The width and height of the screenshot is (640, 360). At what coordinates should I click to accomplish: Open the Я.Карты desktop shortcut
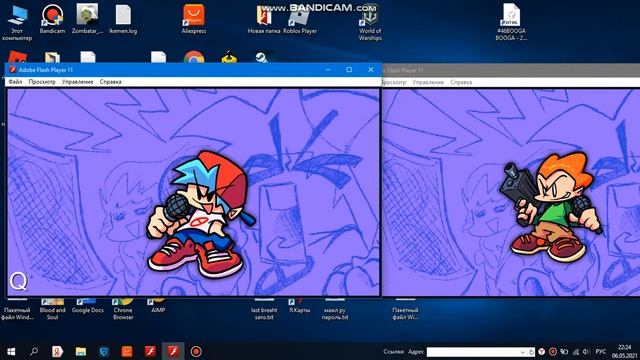(x=299, y=306)
